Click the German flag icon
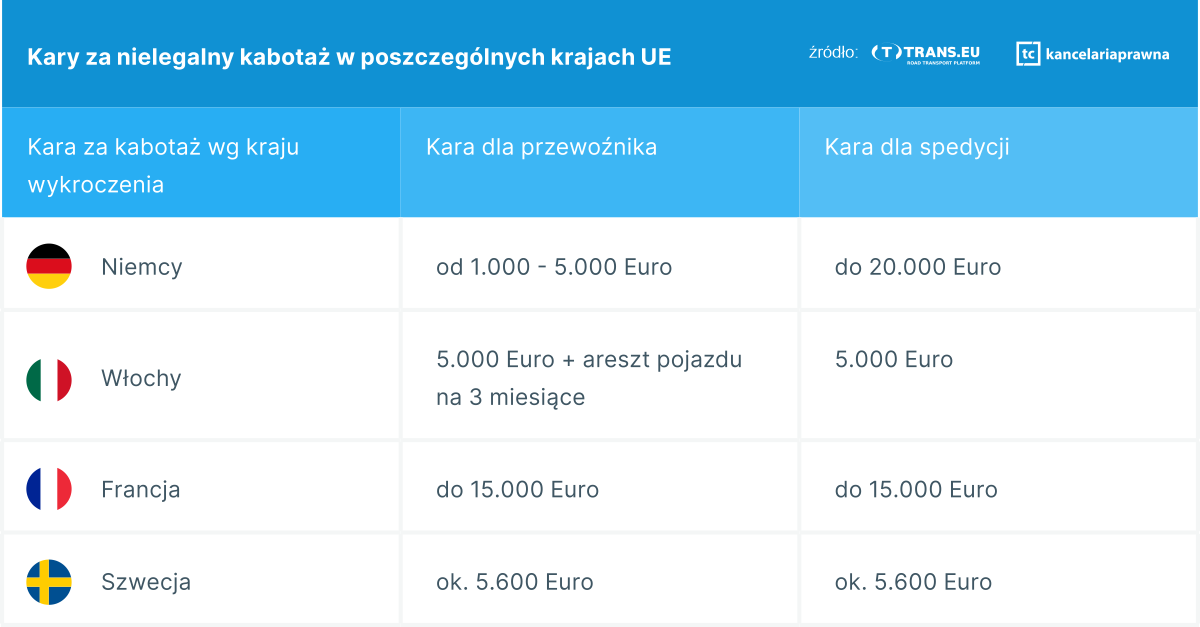Viewport: 1200px width, 627px height. click(x=49, y=266)
